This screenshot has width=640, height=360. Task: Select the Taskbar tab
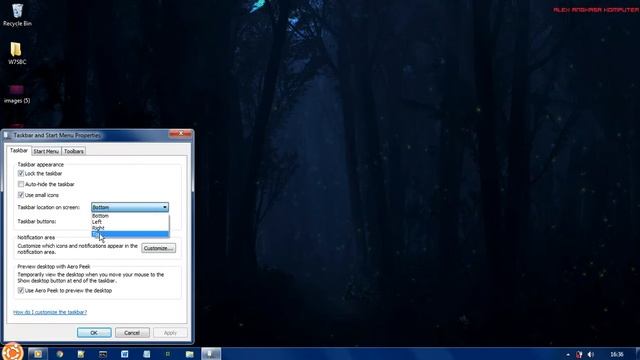[x=19, y=151]
